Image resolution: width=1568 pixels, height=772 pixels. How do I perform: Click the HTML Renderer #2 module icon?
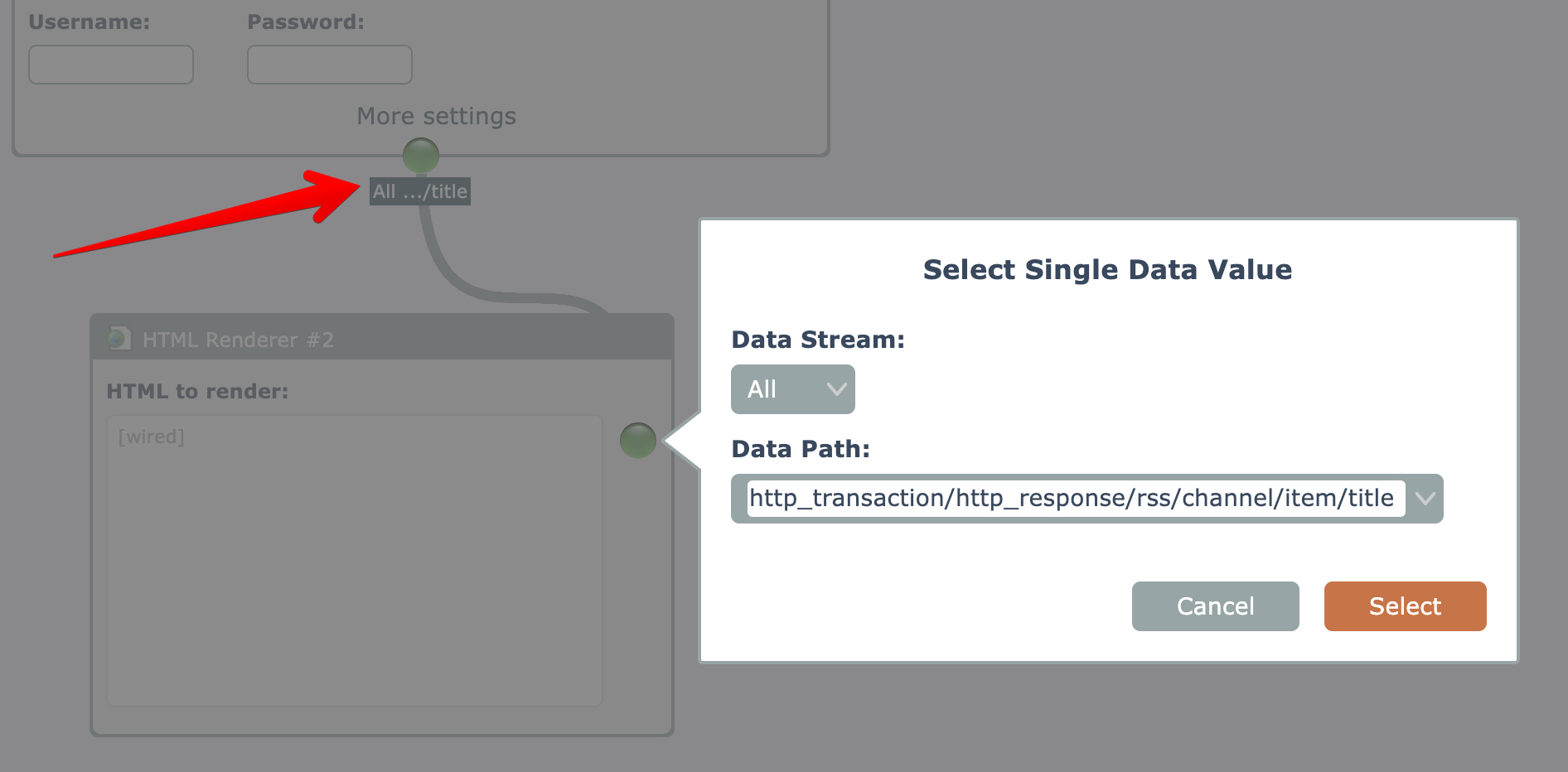(x=119, y=338)
